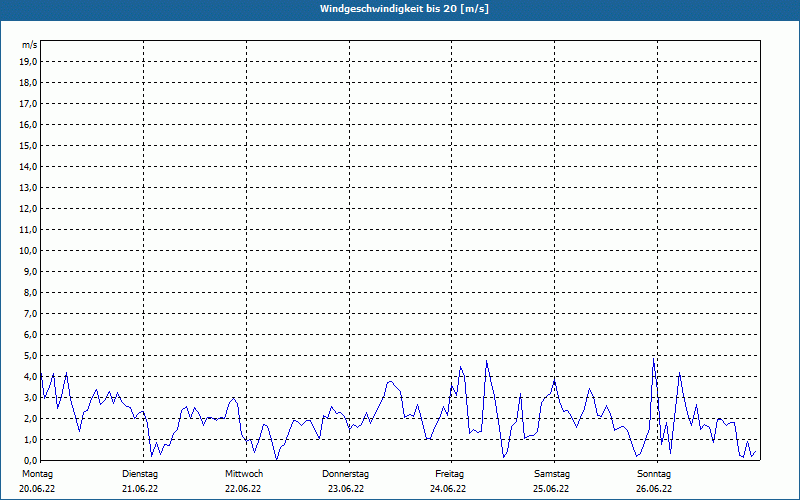
Task: Click the '13,0' y-axis value
Action: click(29, 188)
